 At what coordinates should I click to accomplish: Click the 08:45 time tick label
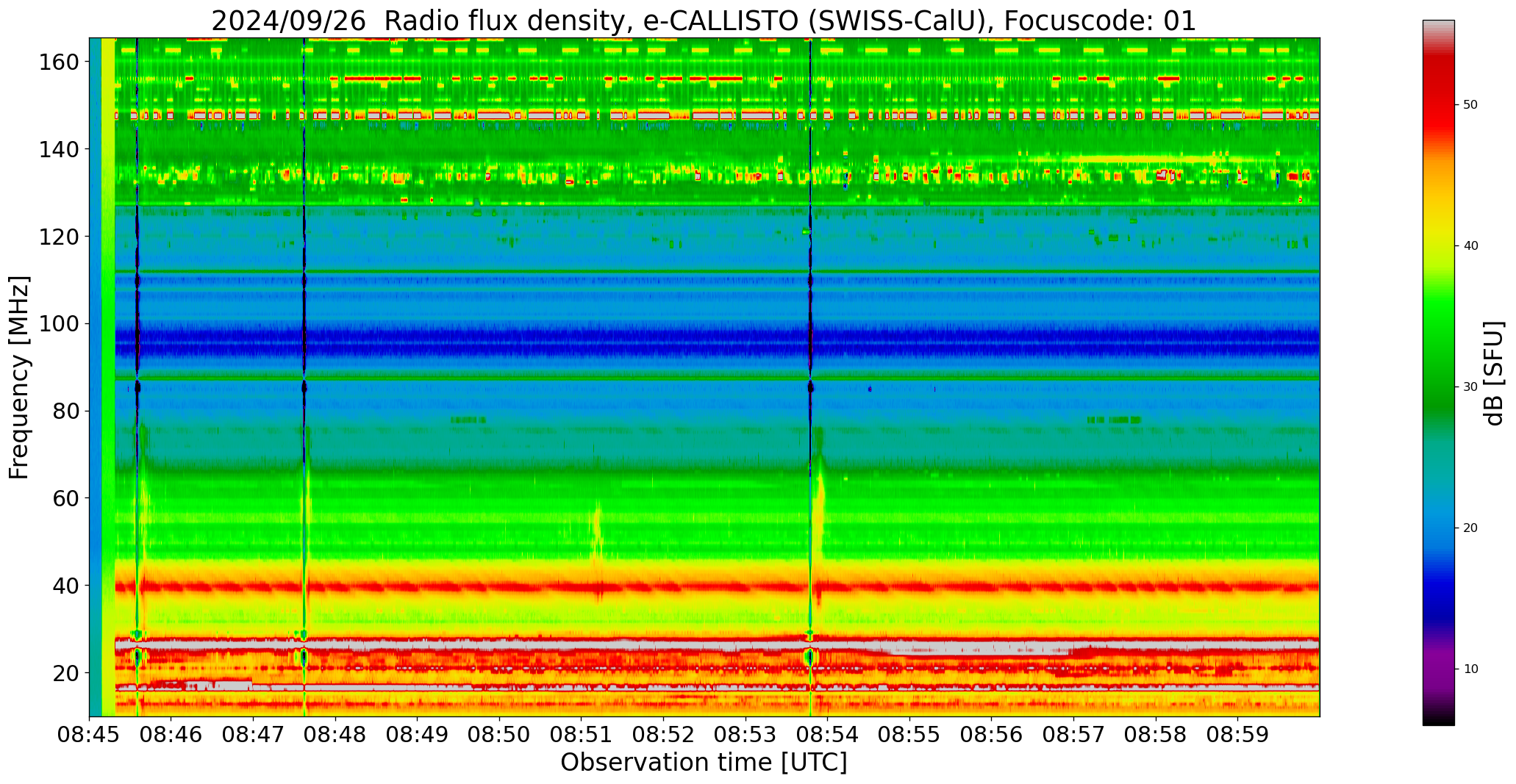click(x=89, y=734)
